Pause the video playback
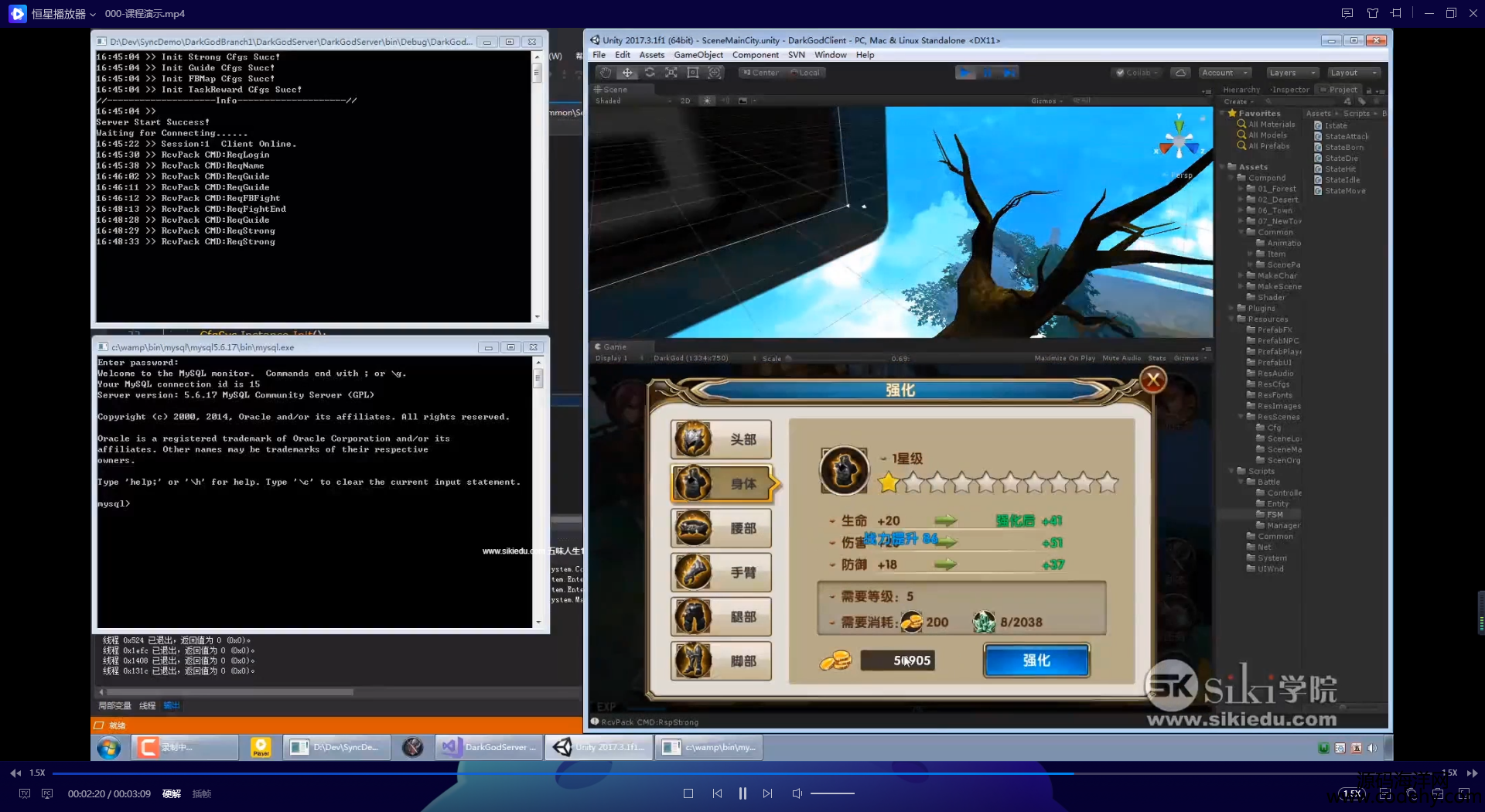Viewport: 1485px width, 812px height. [742, 793]
